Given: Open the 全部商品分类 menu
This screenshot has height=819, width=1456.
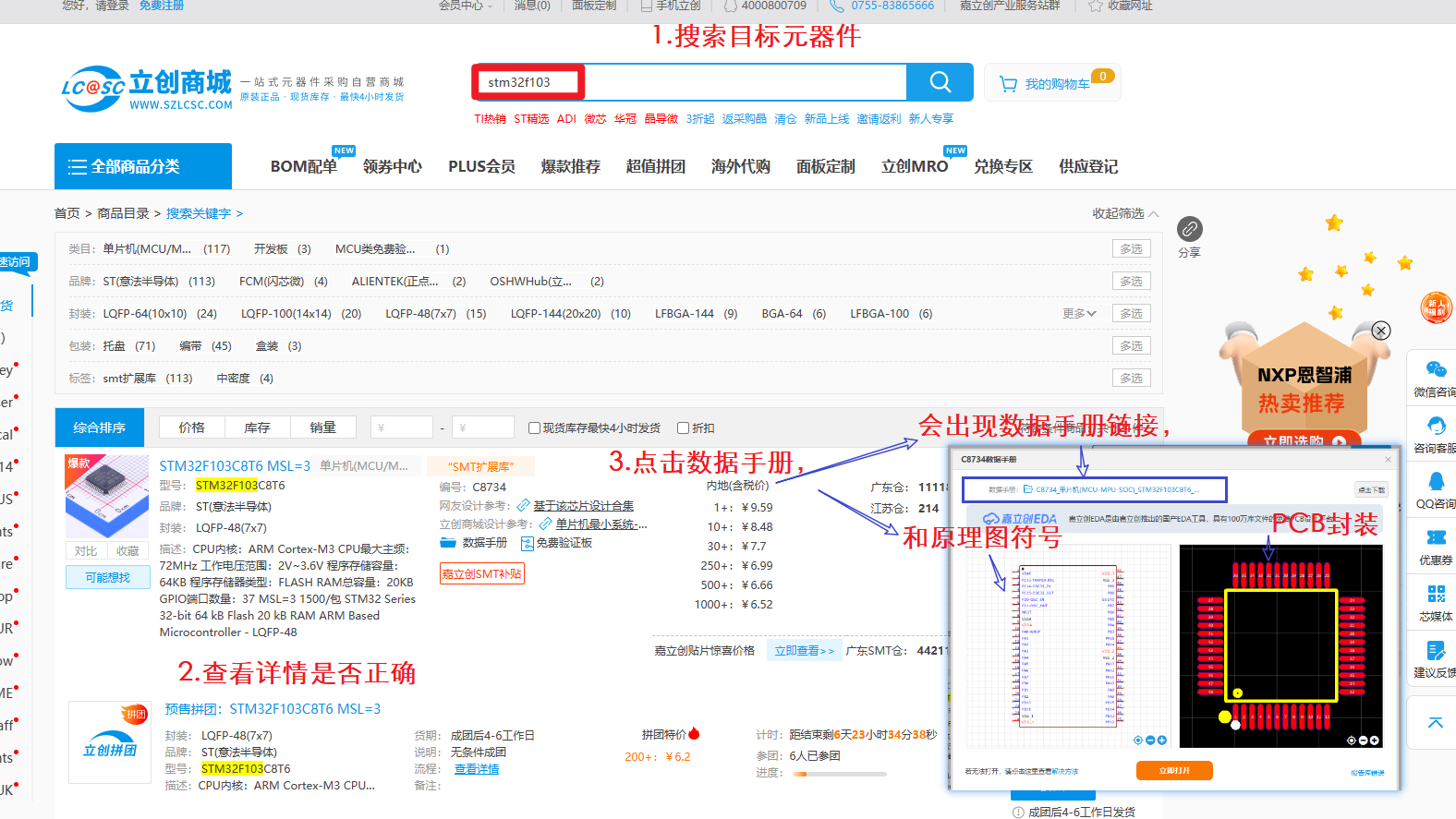Looking at the screenshot, I should click(143, 166).
